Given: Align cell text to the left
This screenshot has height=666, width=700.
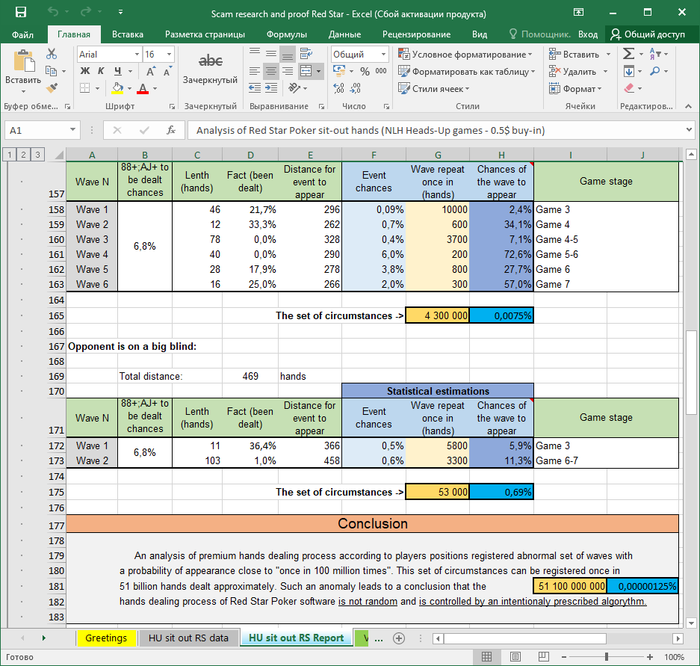Looking at the screenshot, I should pyautogui.click(x=254, y=71).
